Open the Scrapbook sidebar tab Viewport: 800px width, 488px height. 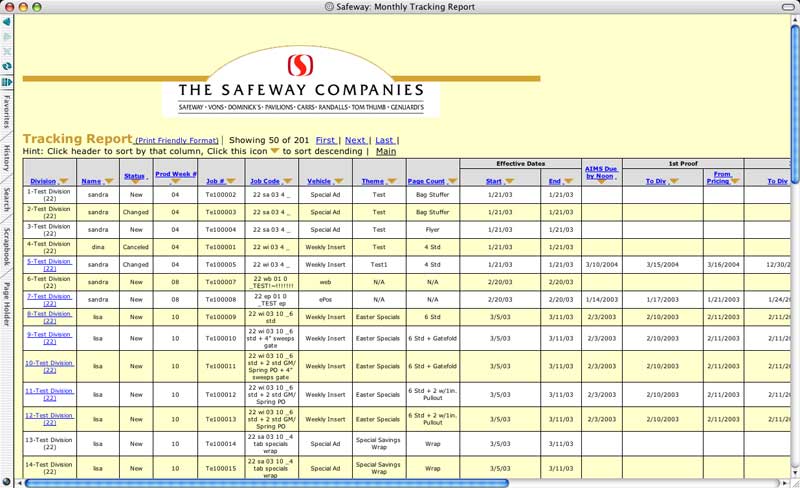7,246
